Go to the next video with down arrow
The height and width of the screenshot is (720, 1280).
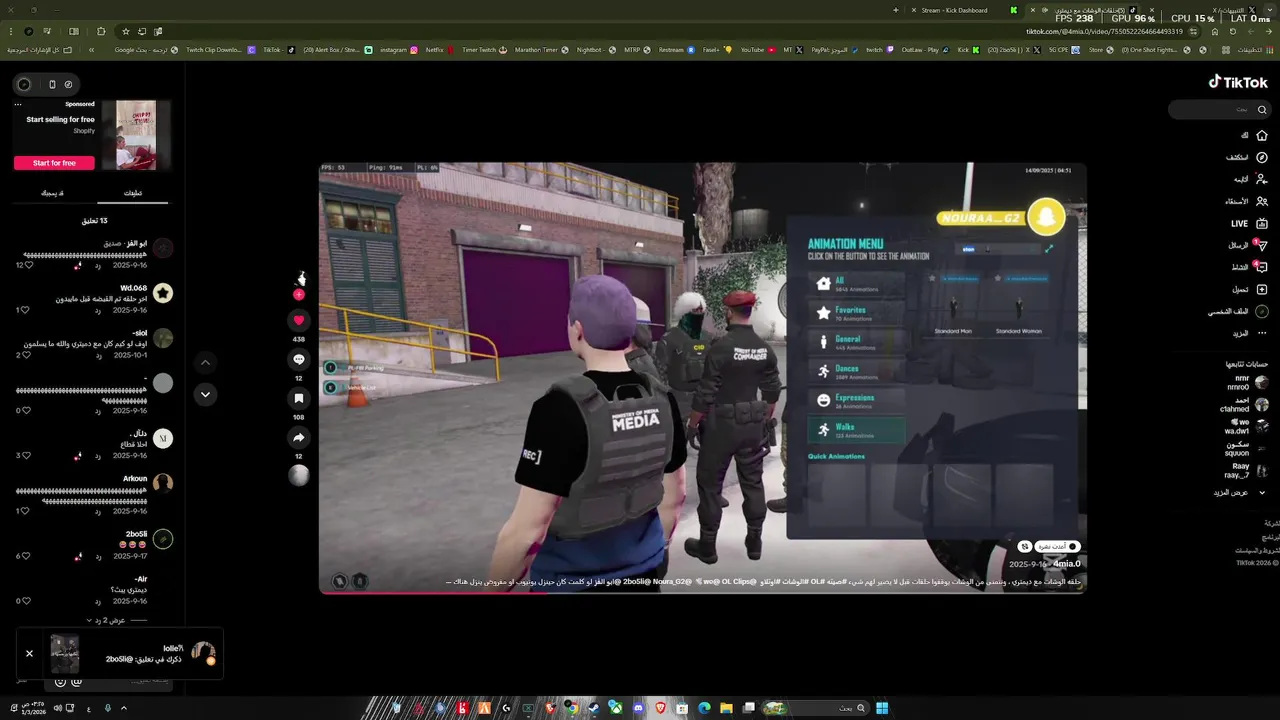click(x=205, y=394)
